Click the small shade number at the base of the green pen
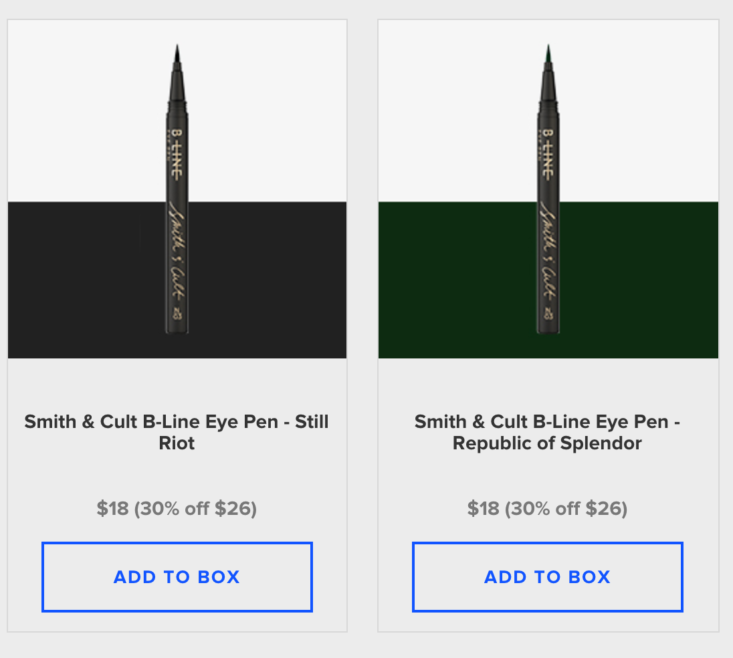 (548, 313)
